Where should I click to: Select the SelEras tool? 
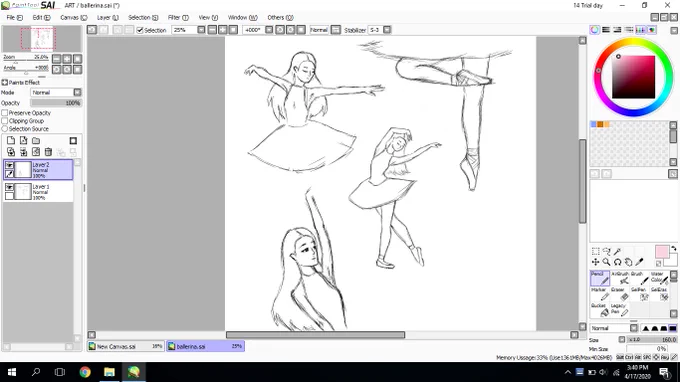pos(659,294)
